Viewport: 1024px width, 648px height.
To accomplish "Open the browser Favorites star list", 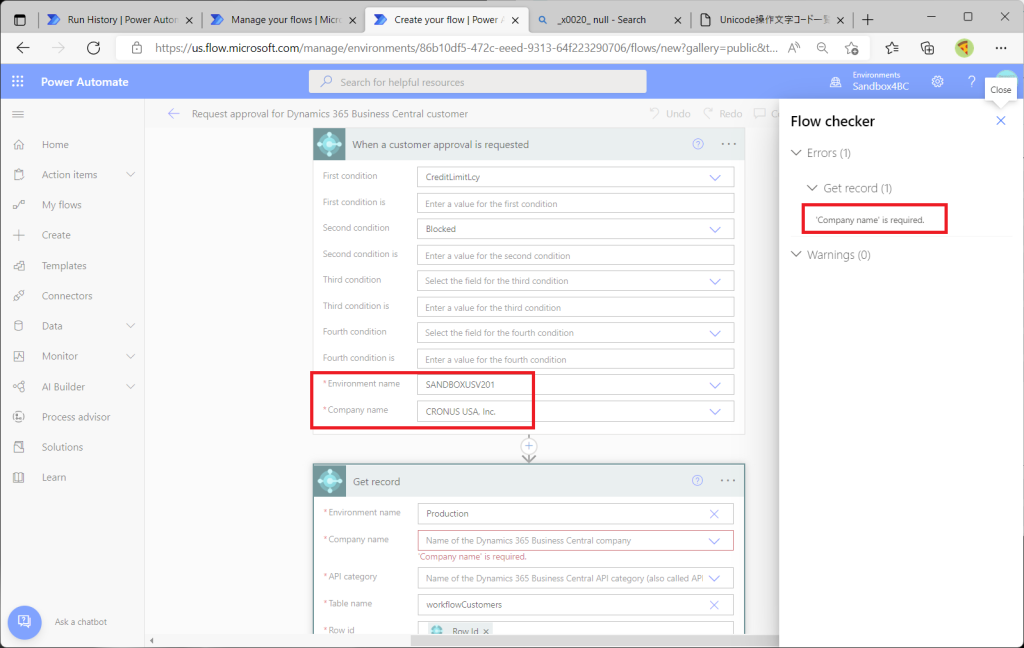I will click(x=891, y=48).
